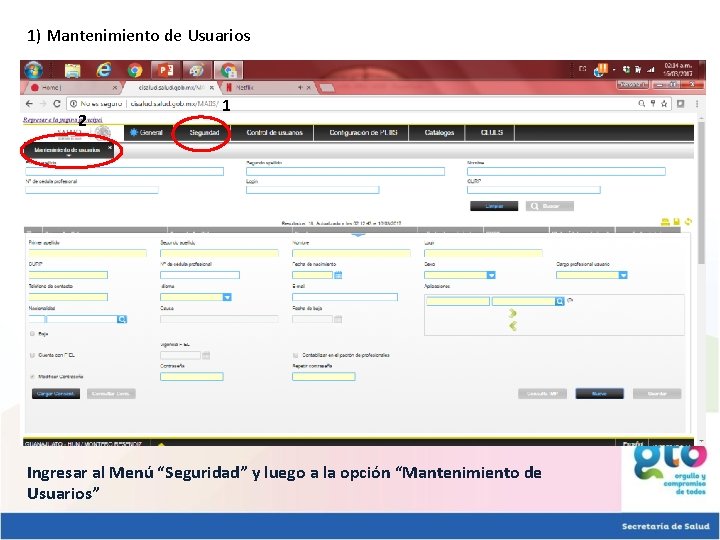Open the Fecha de nacimiento calendar picker

(338, 275)
